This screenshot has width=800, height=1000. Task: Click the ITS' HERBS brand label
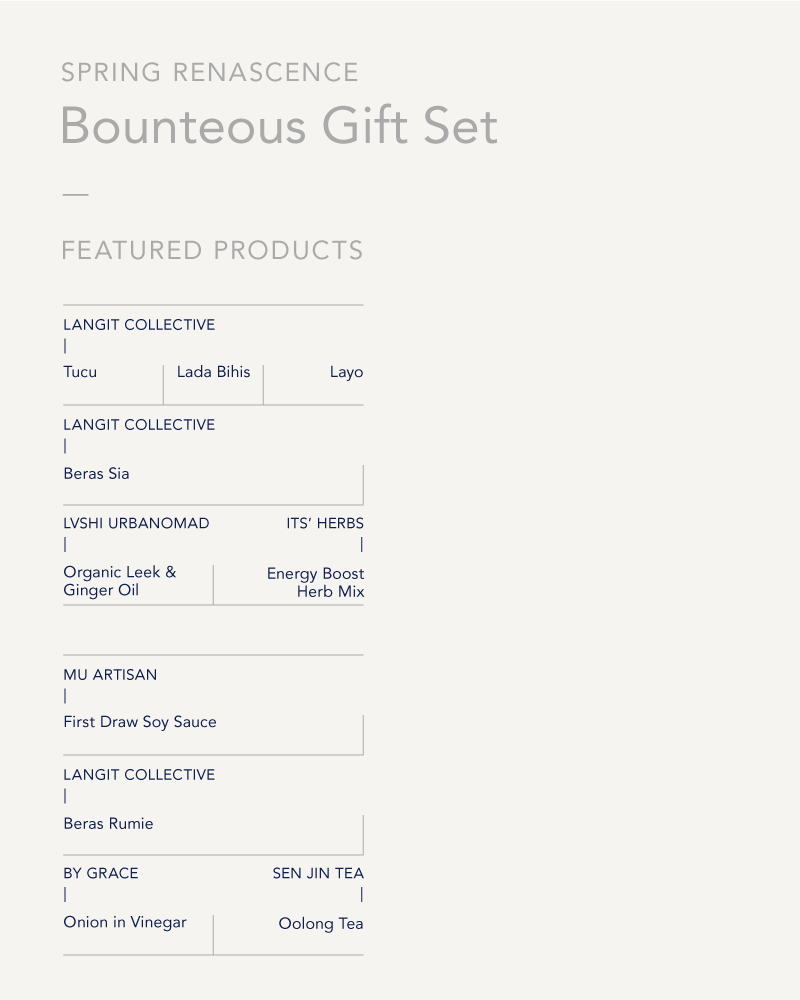[x=325, y=524]
